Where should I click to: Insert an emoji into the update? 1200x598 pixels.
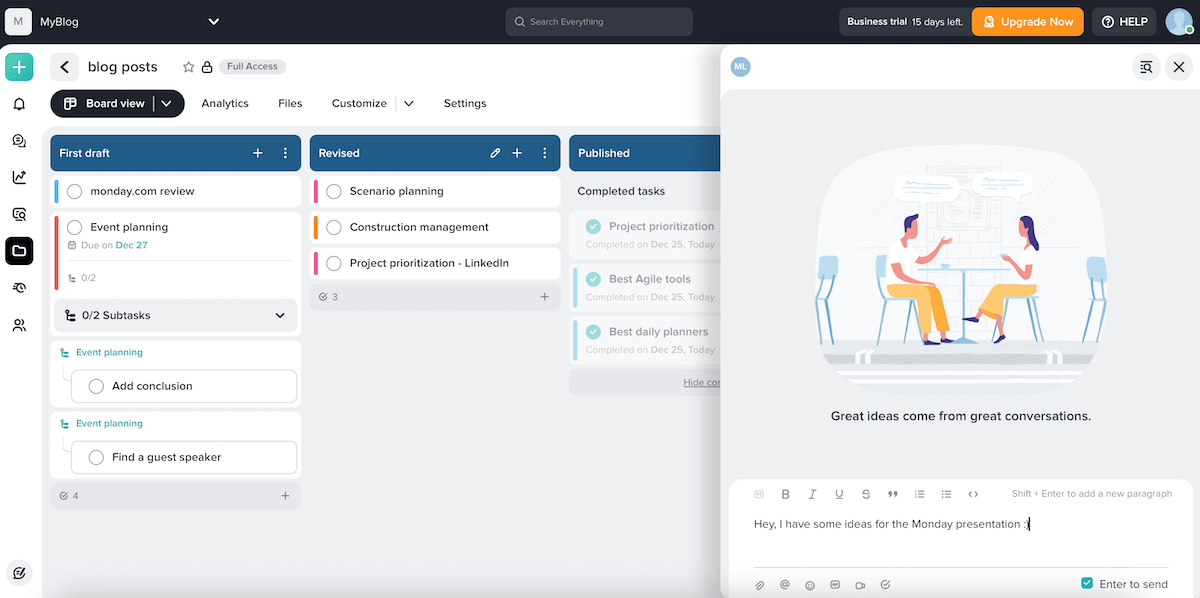click(809, 585)
